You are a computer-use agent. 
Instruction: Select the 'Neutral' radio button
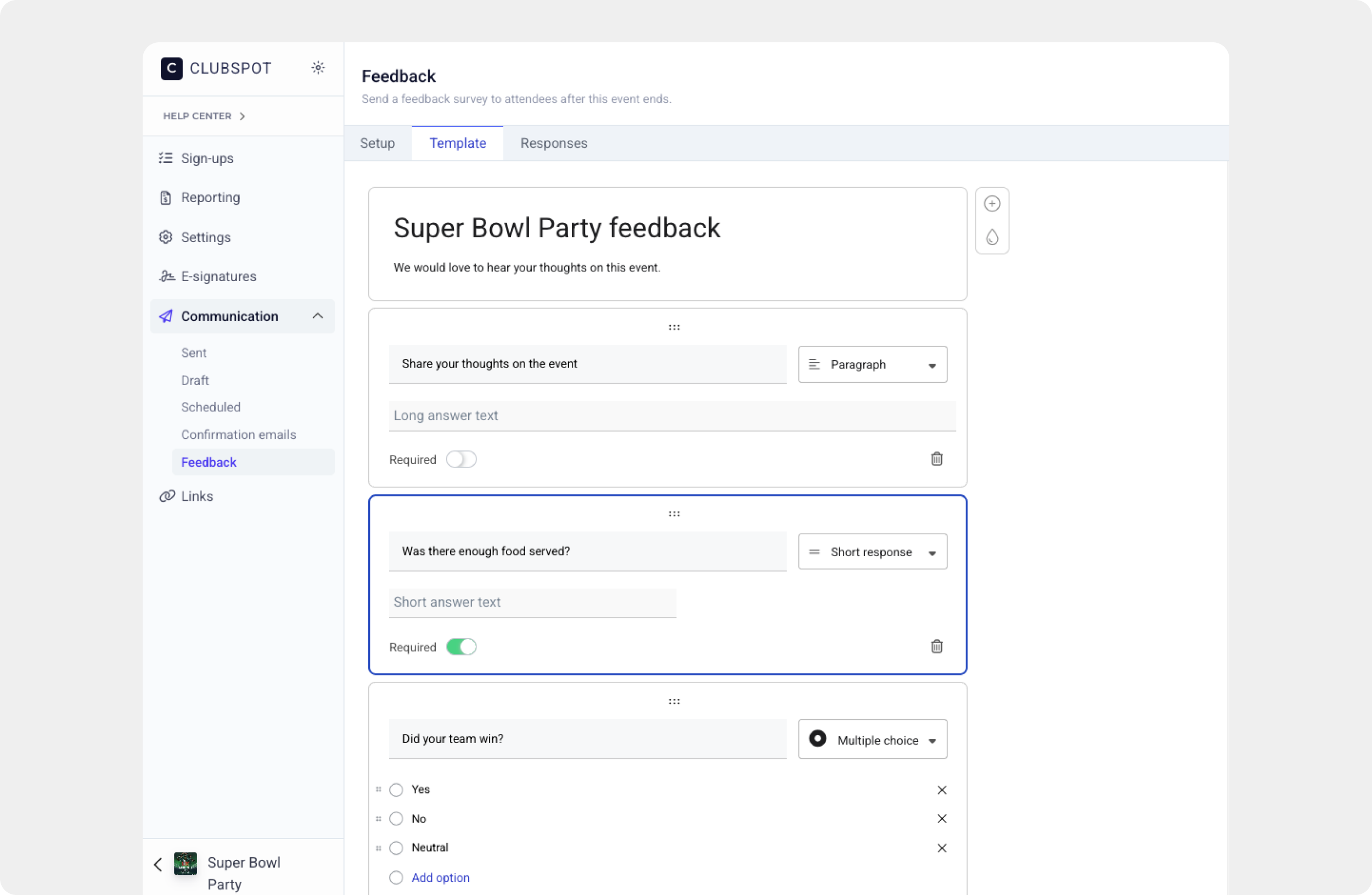[x=396, y=848]
